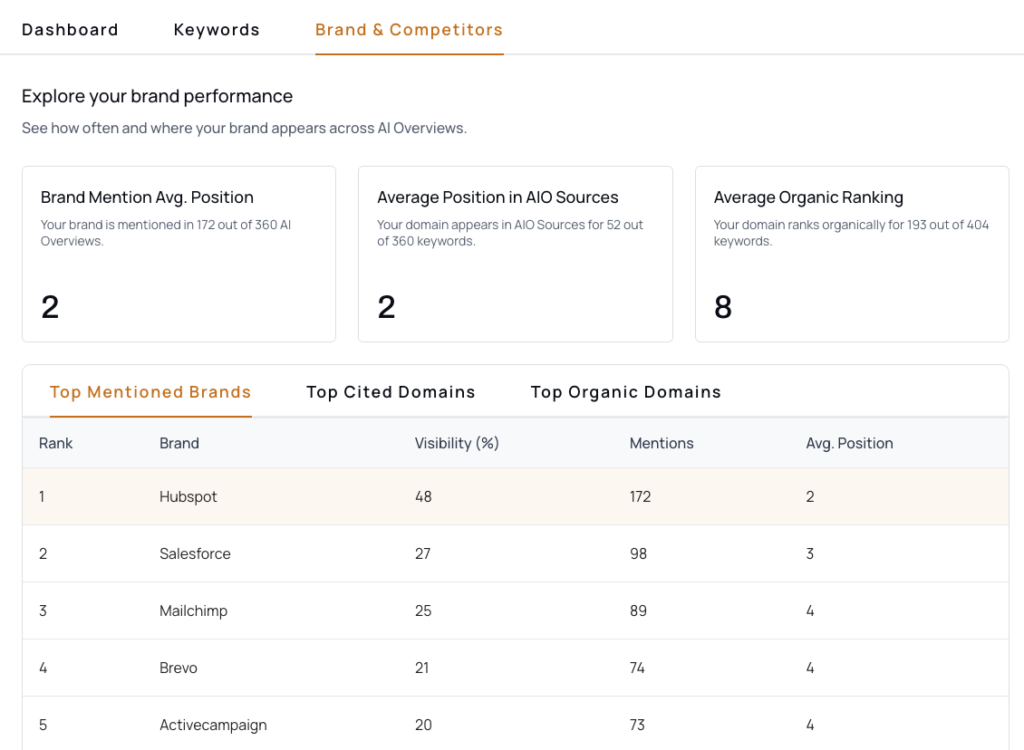Sort by Mentions column header
The image size is (1024, 750).
point(661,443)
